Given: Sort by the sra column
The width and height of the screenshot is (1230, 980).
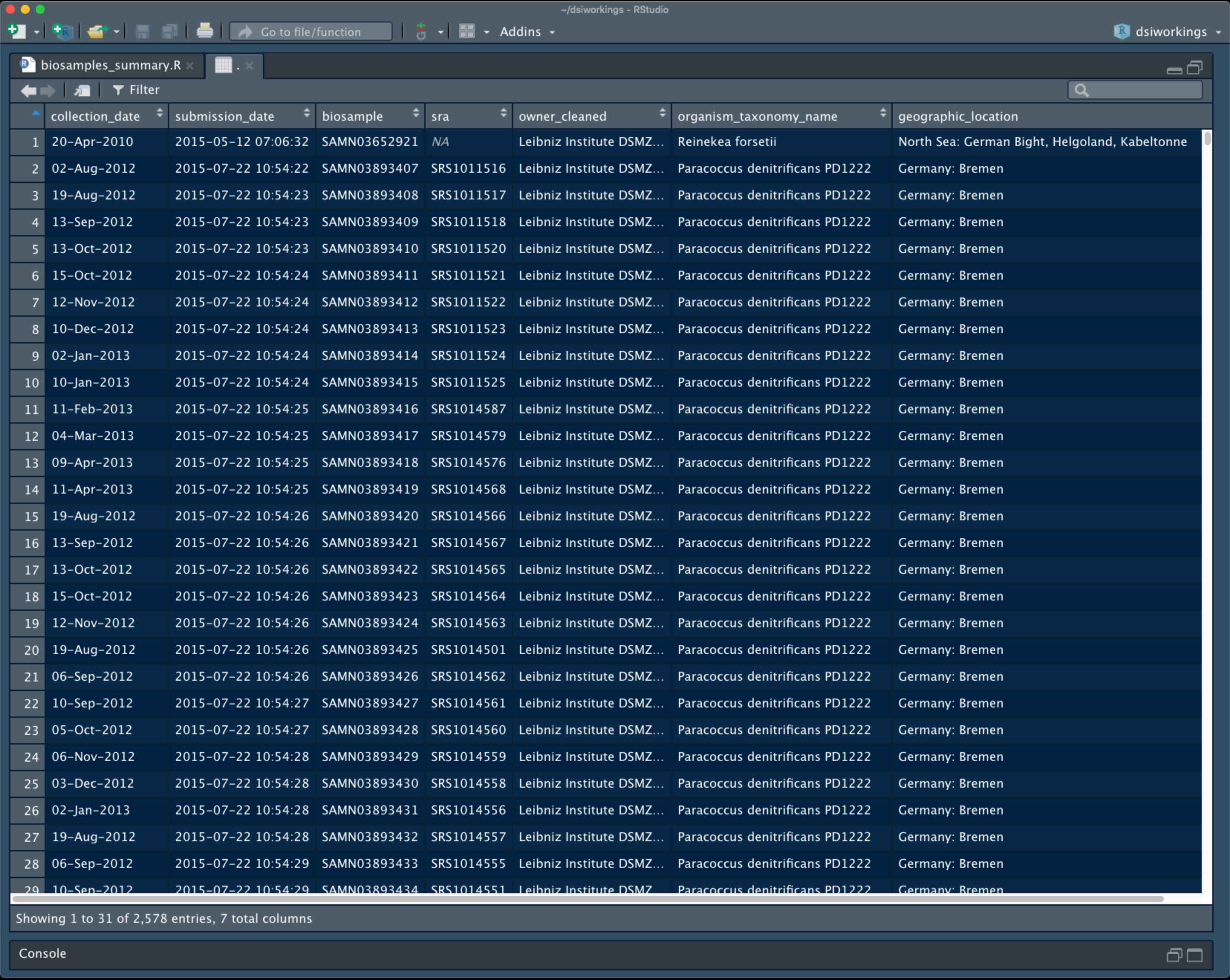Looking at the screenshot, I should [468, 116].
